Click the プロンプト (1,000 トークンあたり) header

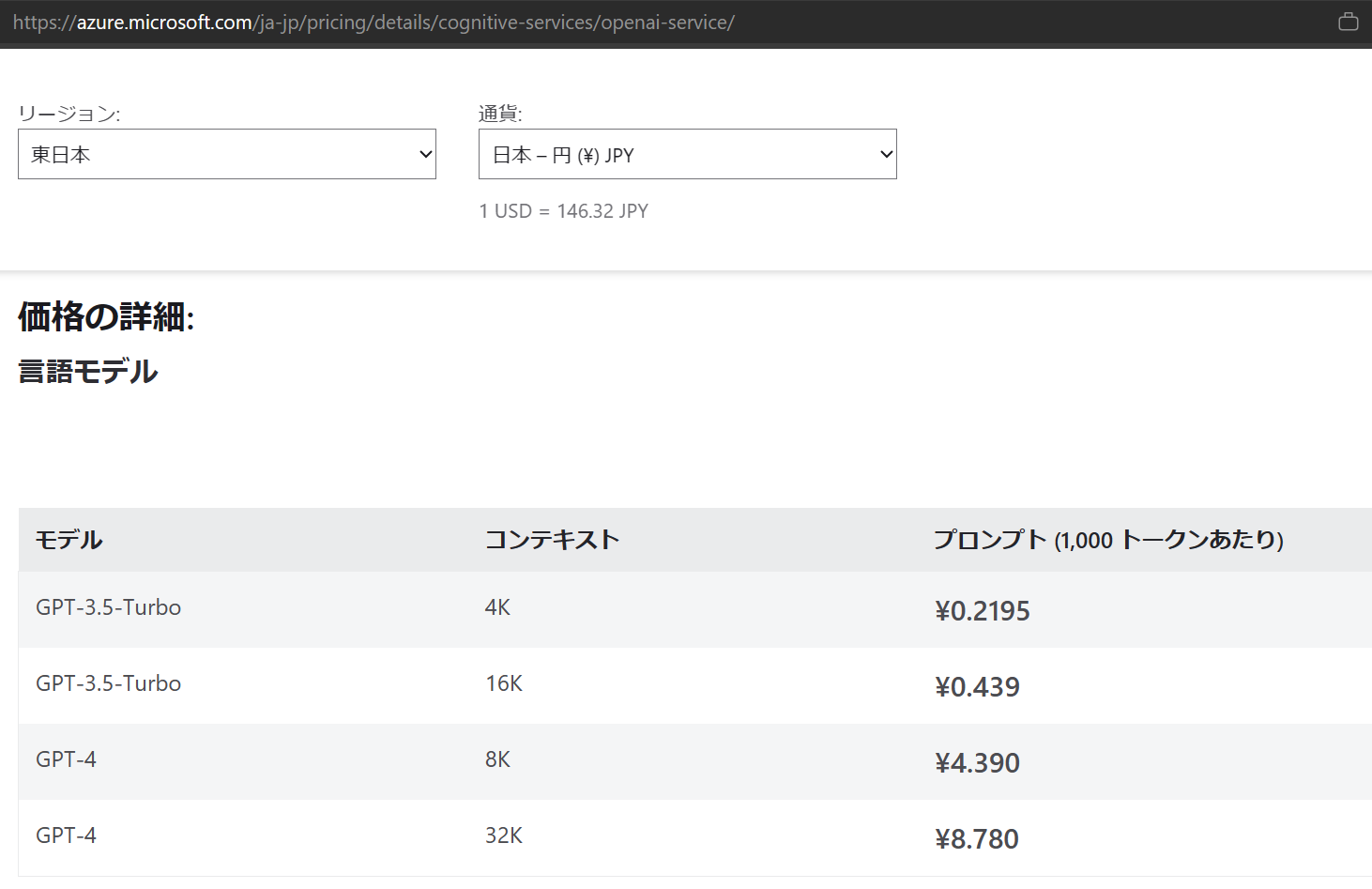[x=1108, y=540]
